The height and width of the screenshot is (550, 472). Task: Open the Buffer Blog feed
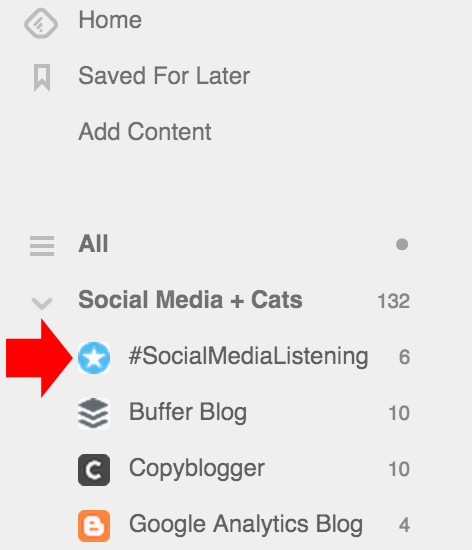(188, 412)
